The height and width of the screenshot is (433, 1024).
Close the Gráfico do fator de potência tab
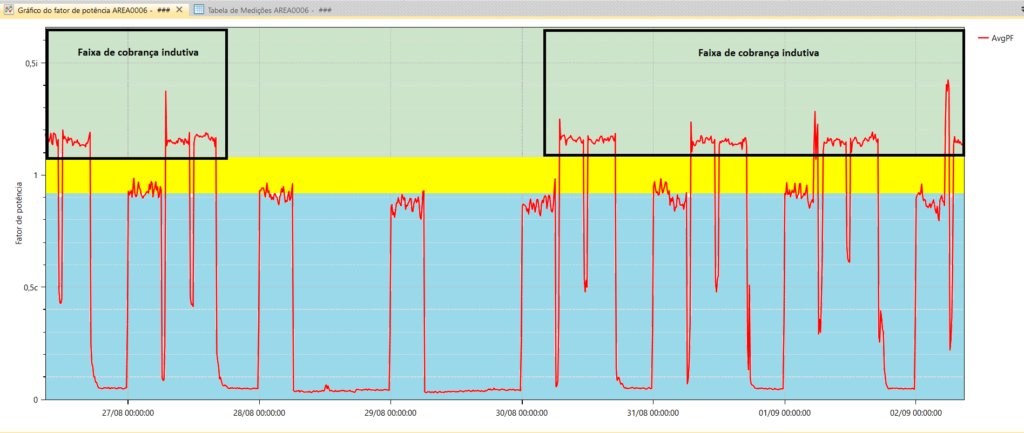180,9
